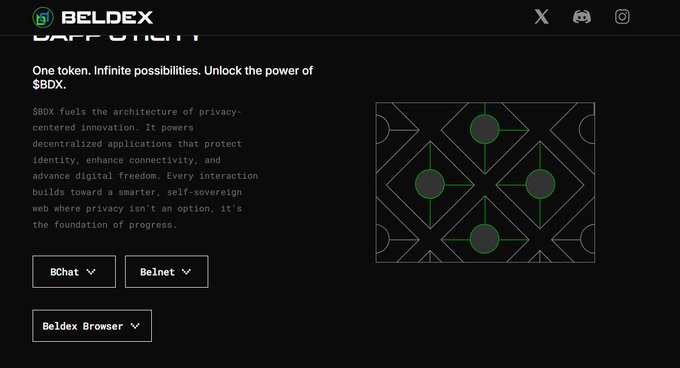Open the Instagram profile icon
Screen dimensions: 680x368
point(622,17)
